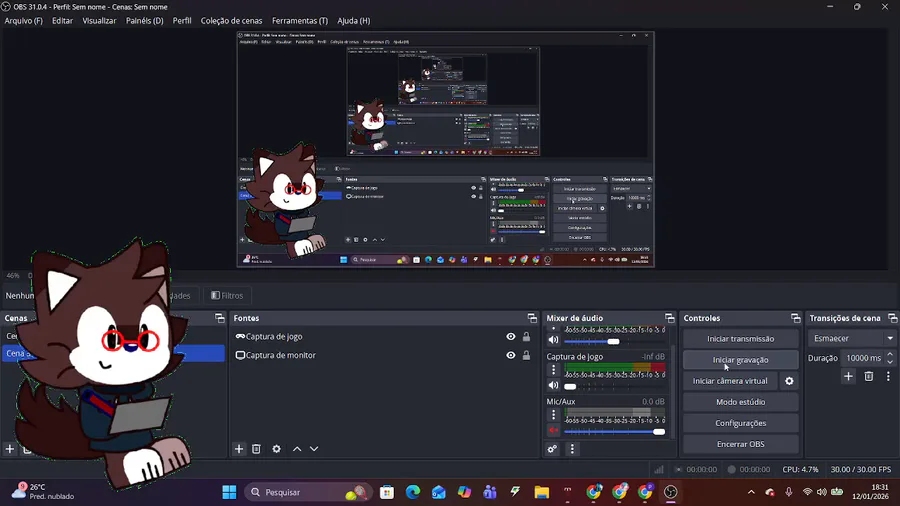Open the Arquivo (F) menu
The height and width of the screenshot is (506, 900).
(24, 21)
